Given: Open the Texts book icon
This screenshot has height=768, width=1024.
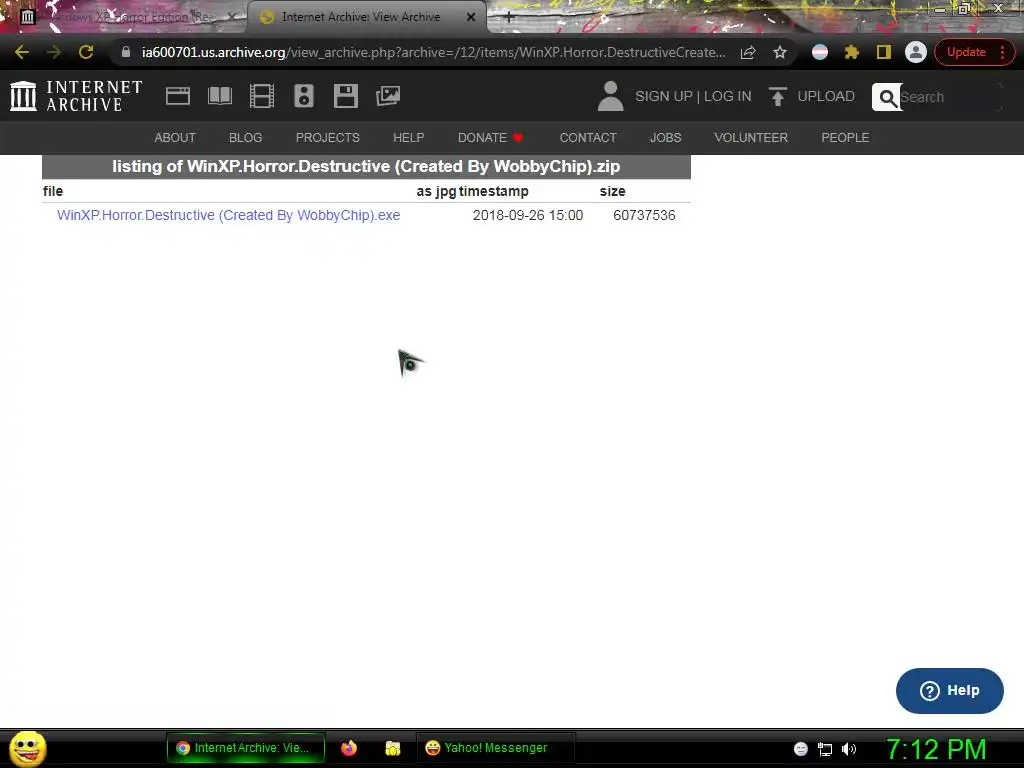Looking at the screenshot, I should pos(220,96).
